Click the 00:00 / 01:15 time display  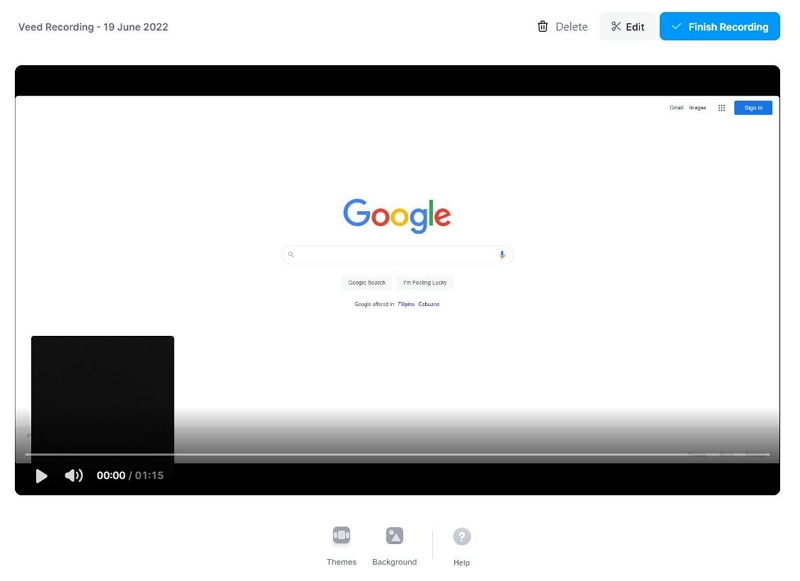click(130, 475)
